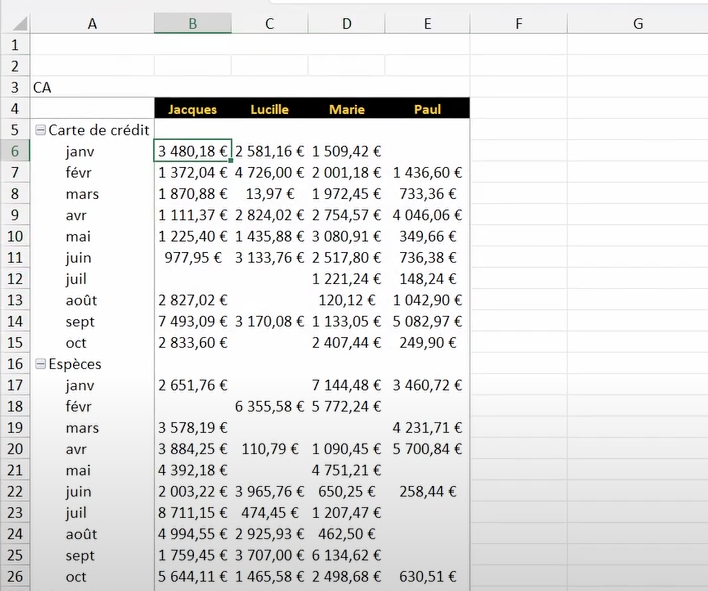Select column A header
Screen dimensions: 708x591
click(x=92, y=23)
